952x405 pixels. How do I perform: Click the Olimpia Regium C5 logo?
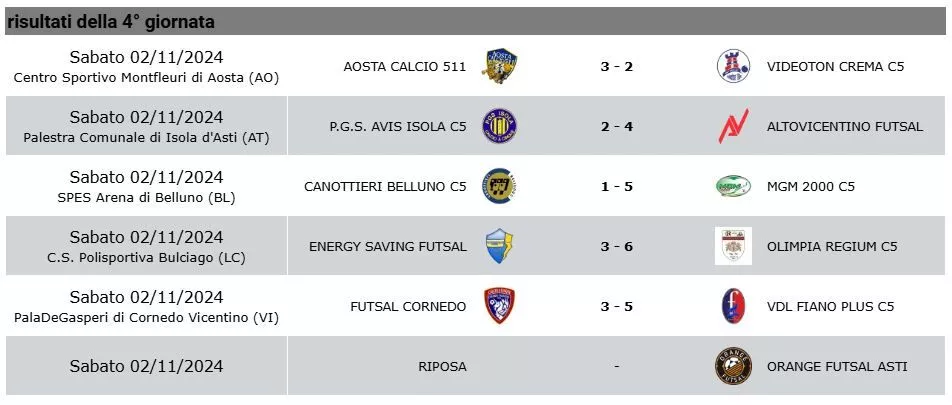(x=733, y=246)
